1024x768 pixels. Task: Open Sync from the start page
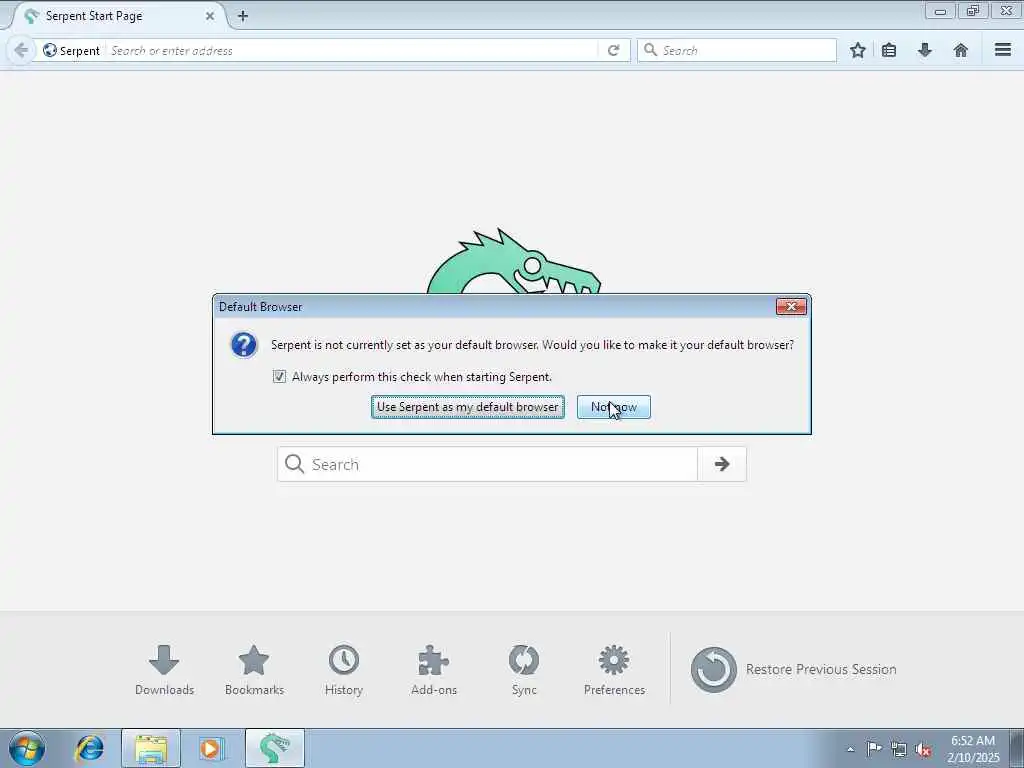coord(524,670)
